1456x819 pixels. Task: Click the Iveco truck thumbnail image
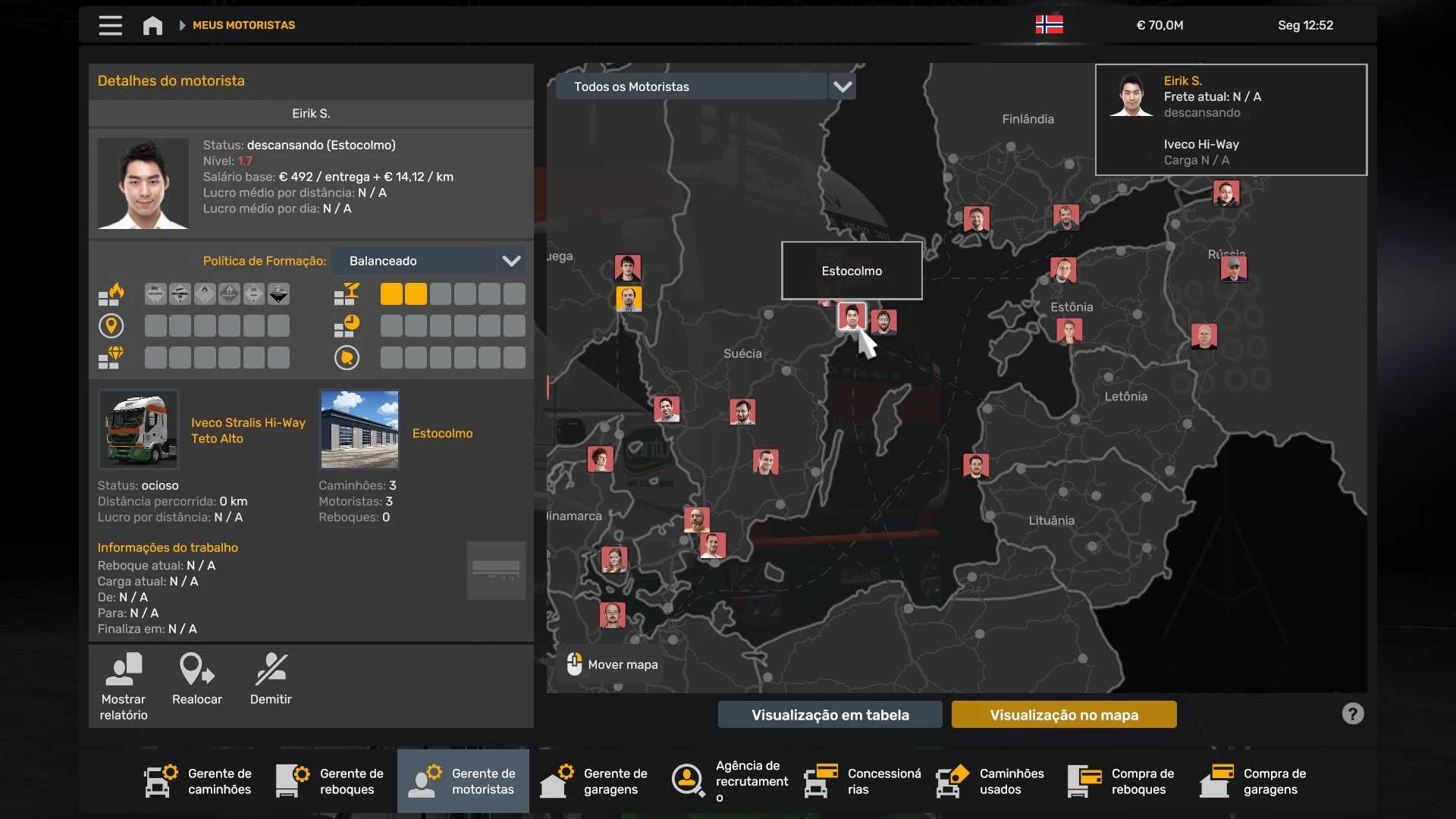(139, 430)
